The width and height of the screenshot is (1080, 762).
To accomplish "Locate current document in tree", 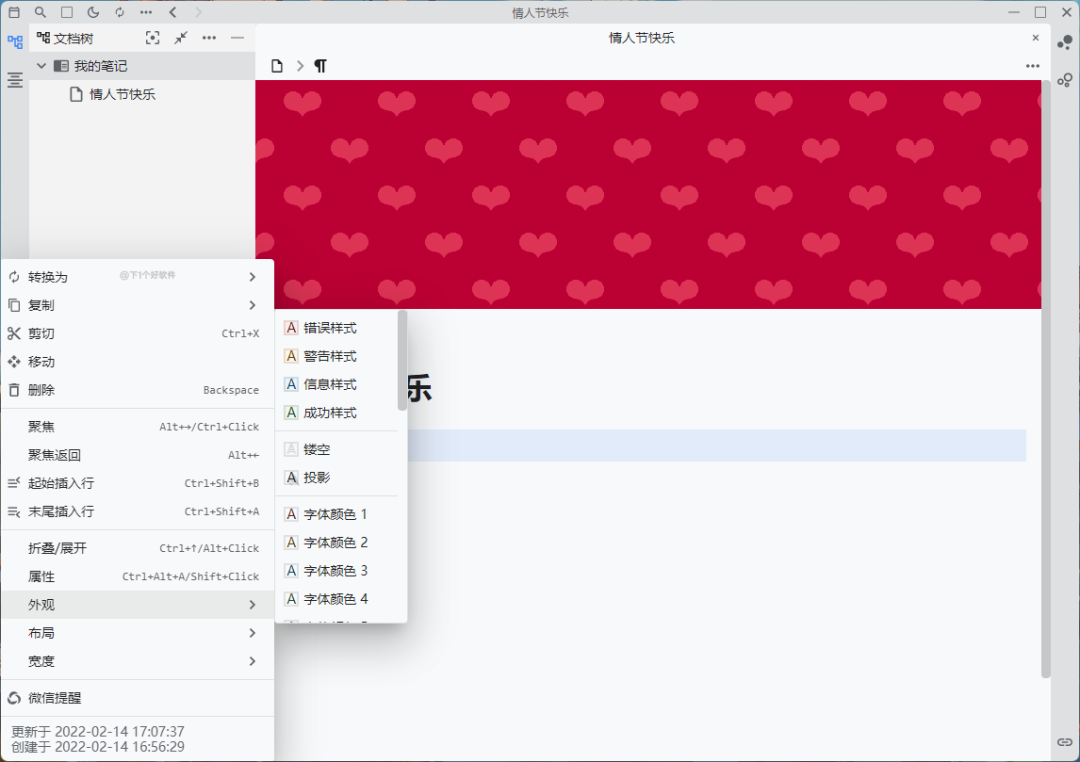I will [152, 39].
